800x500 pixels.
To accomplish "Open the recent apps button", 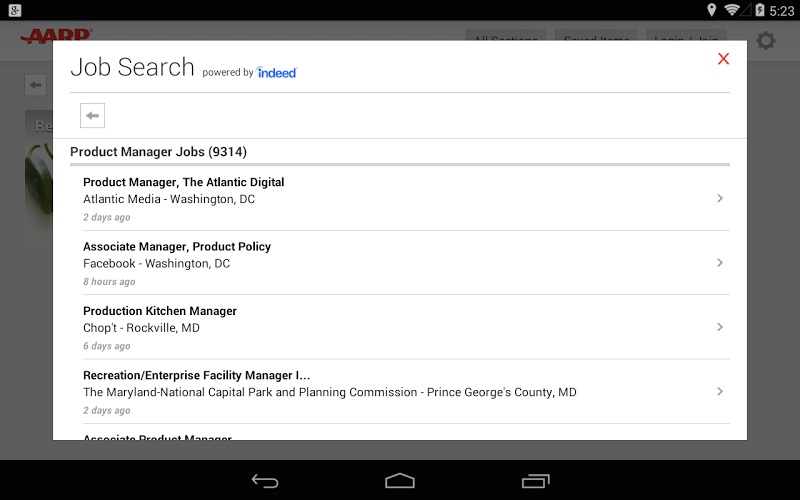I will tap(536, 481).
